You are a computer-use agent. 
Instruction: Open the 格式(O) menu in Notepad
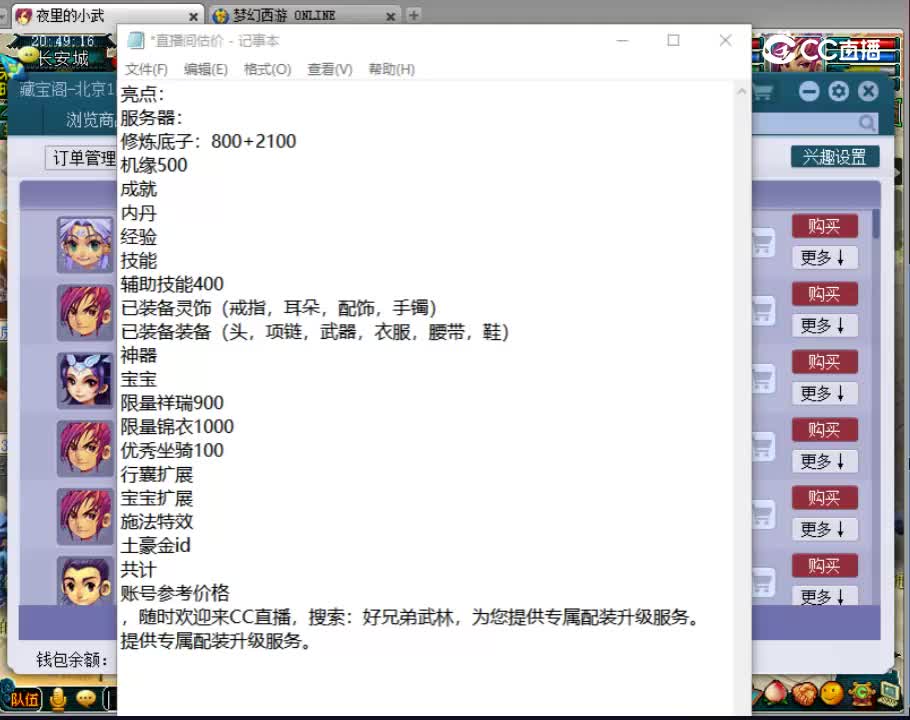(x=268, y=69)
